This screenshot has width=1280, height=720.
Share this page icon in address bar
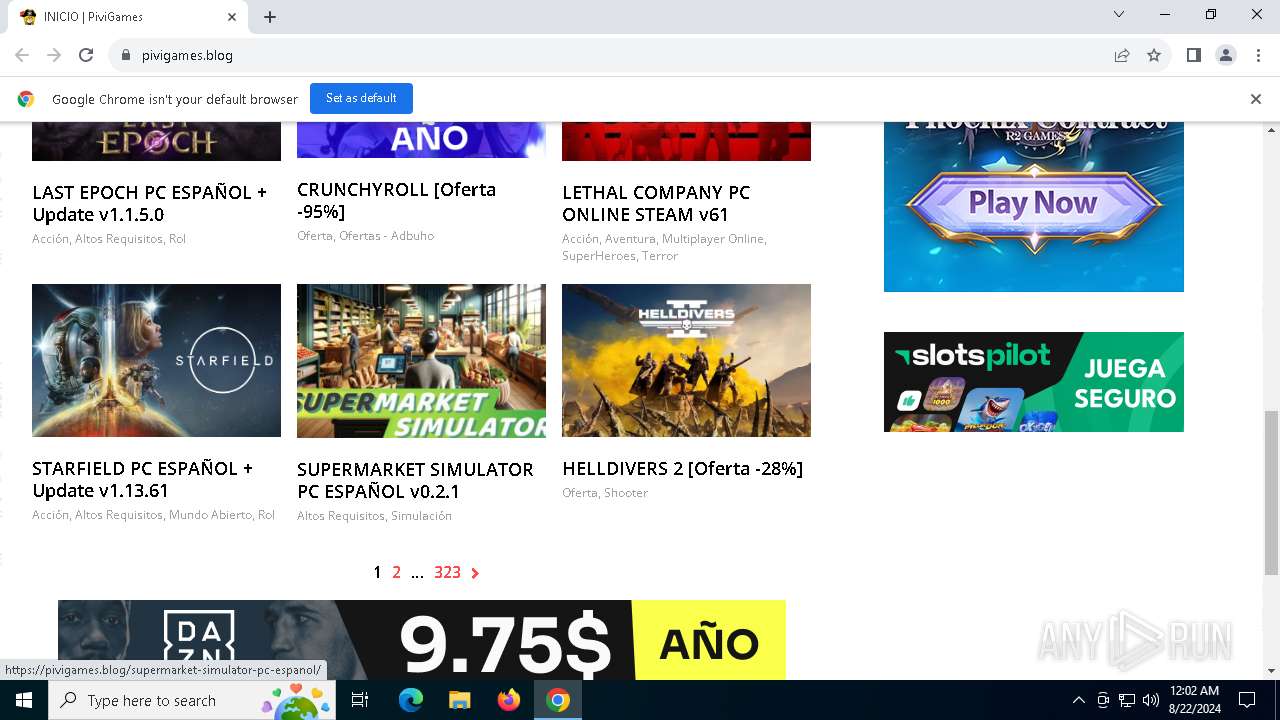(1122, 55)
